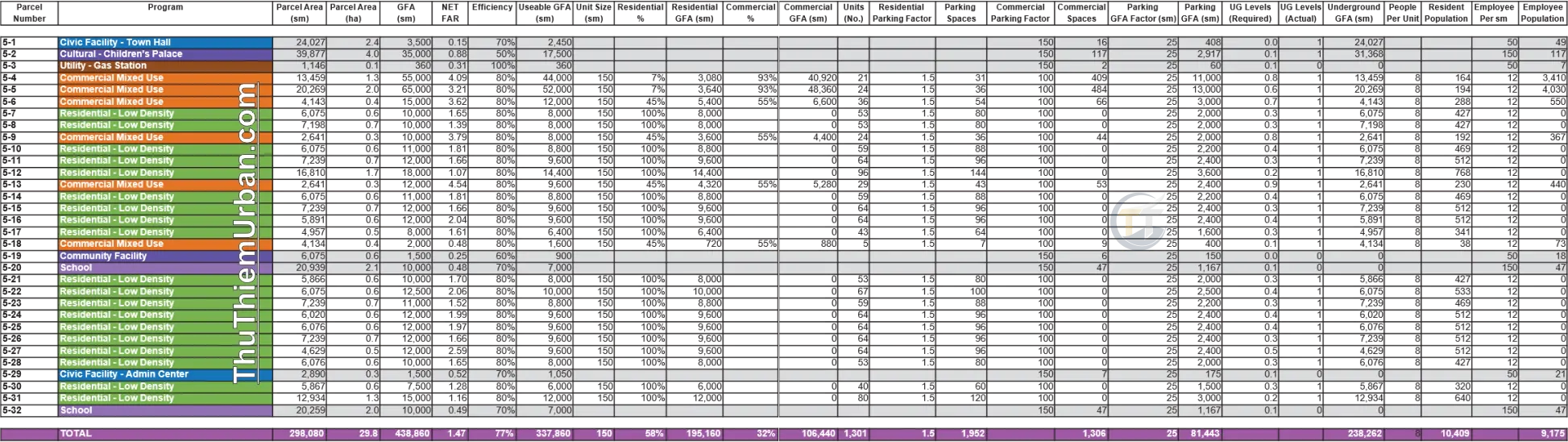Screen dimensions: 1568x442
Task: Select the Civic Facility - Town Hall cell
Action: 165,42
